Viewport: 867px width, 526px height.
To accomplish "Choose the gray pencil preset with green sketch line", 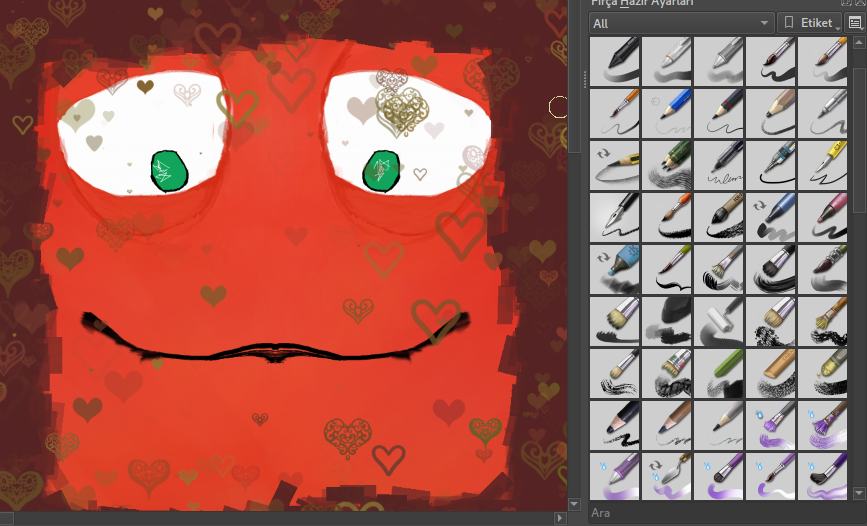I will (719, 425).
